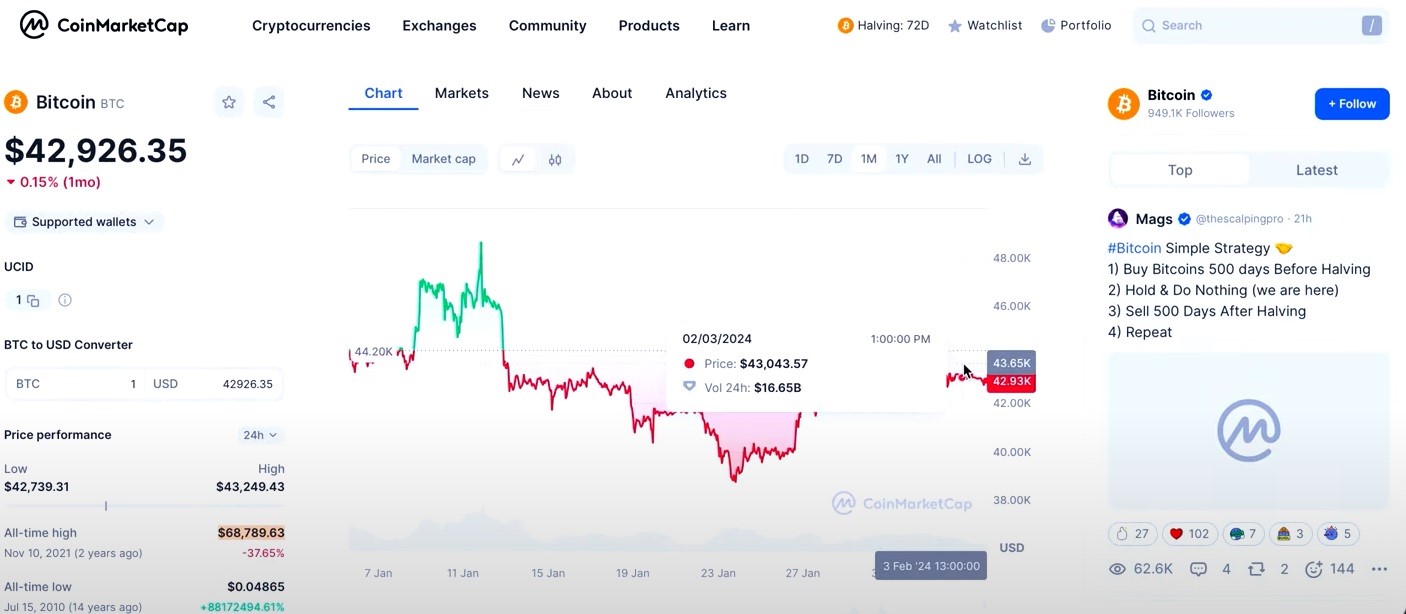
Task: Open the UCID info tooltip icon
Action: [65, 300]
